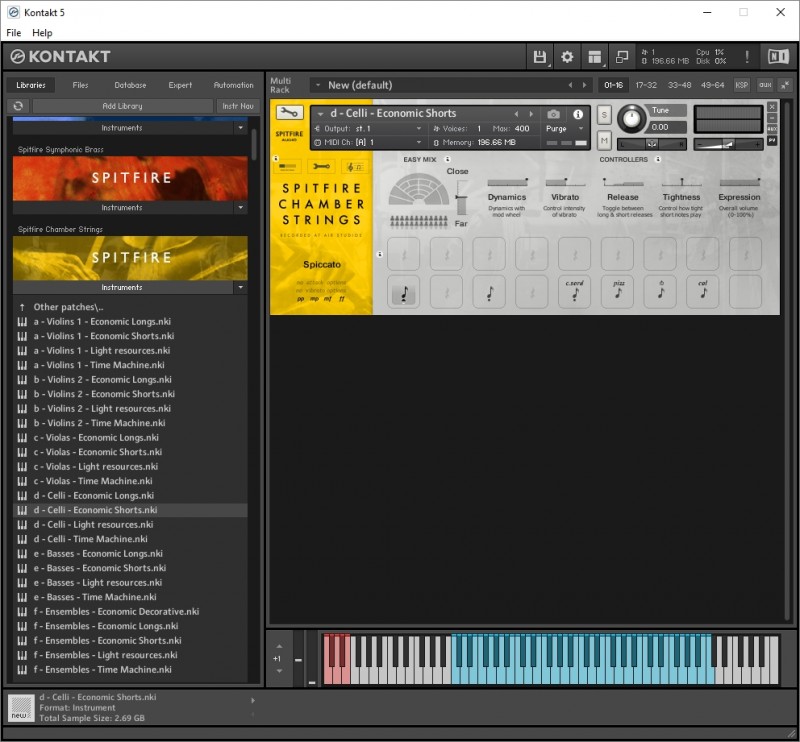
Task: Select the col legno articulation note icon
Action: click(703, 292)
